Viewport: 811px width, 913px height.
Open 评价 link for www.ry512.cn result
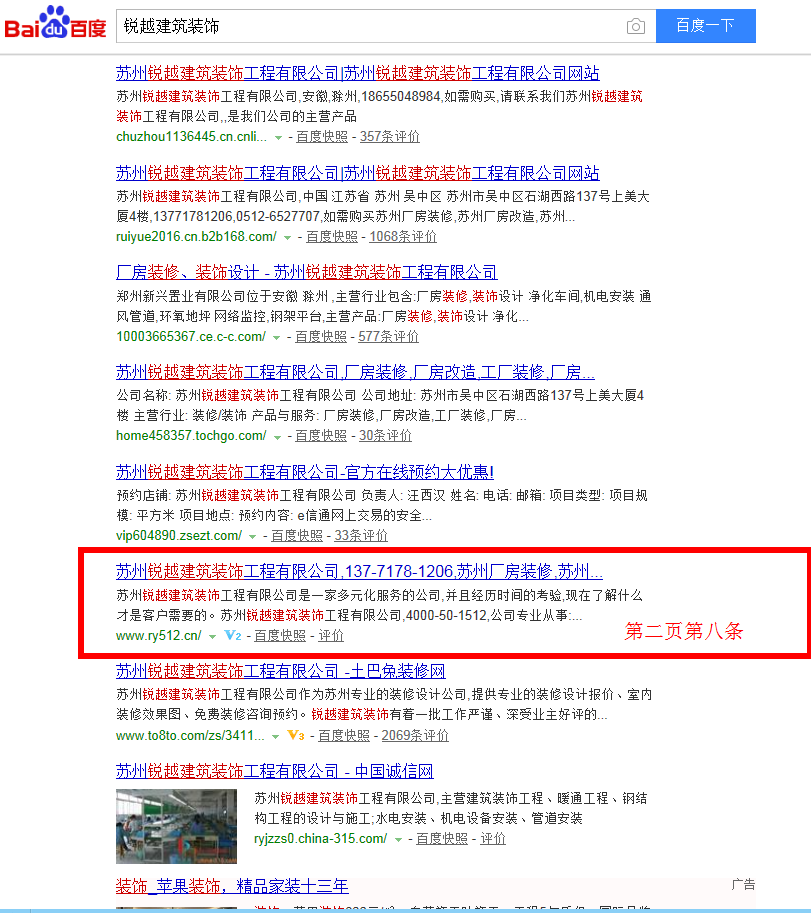point(331,636)
